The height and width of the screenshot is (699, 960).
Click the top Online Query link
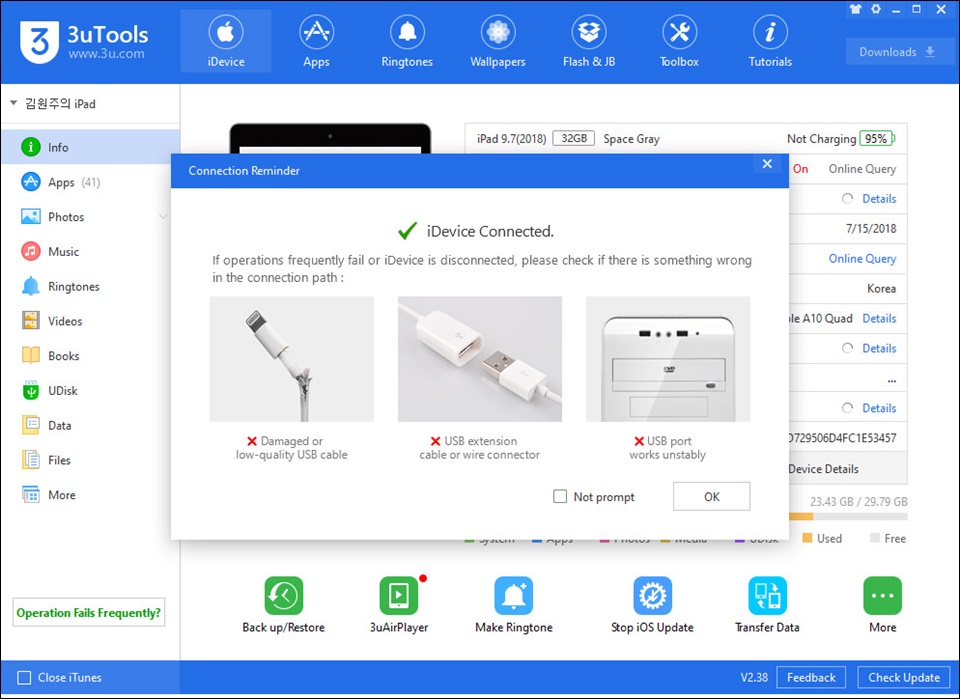(862, 169)
